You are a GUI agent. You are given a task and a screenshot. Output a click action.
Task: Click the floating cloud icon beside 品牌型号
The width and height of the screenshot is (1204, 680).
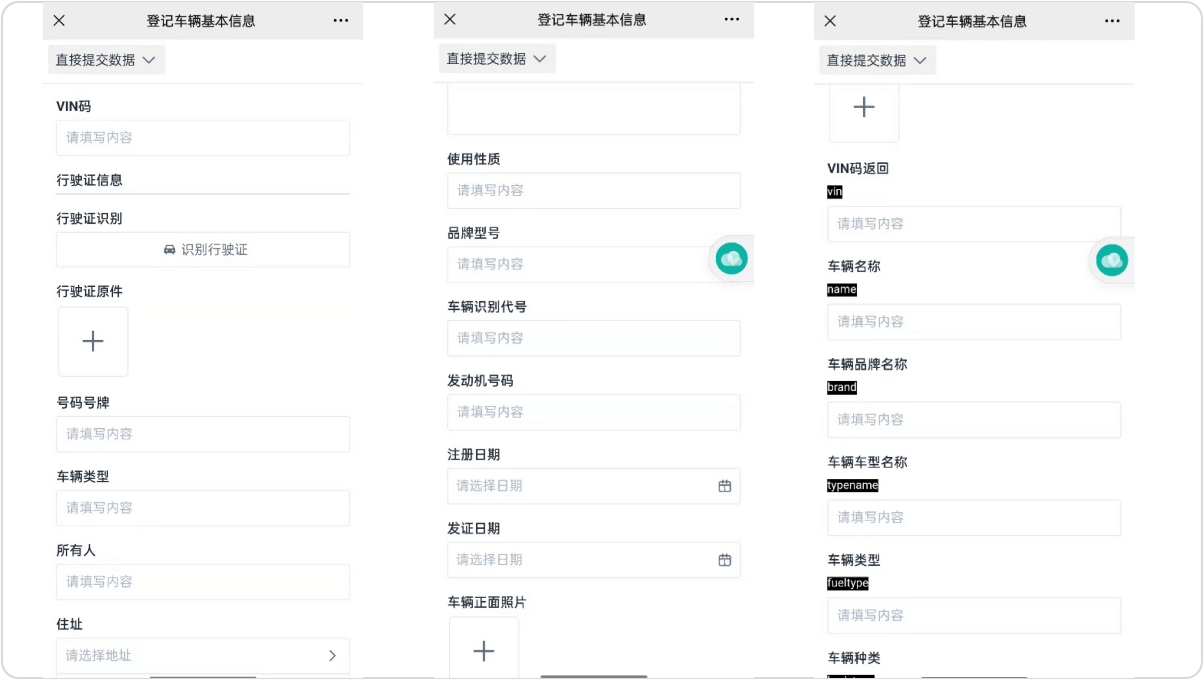[x=732, y=259]
